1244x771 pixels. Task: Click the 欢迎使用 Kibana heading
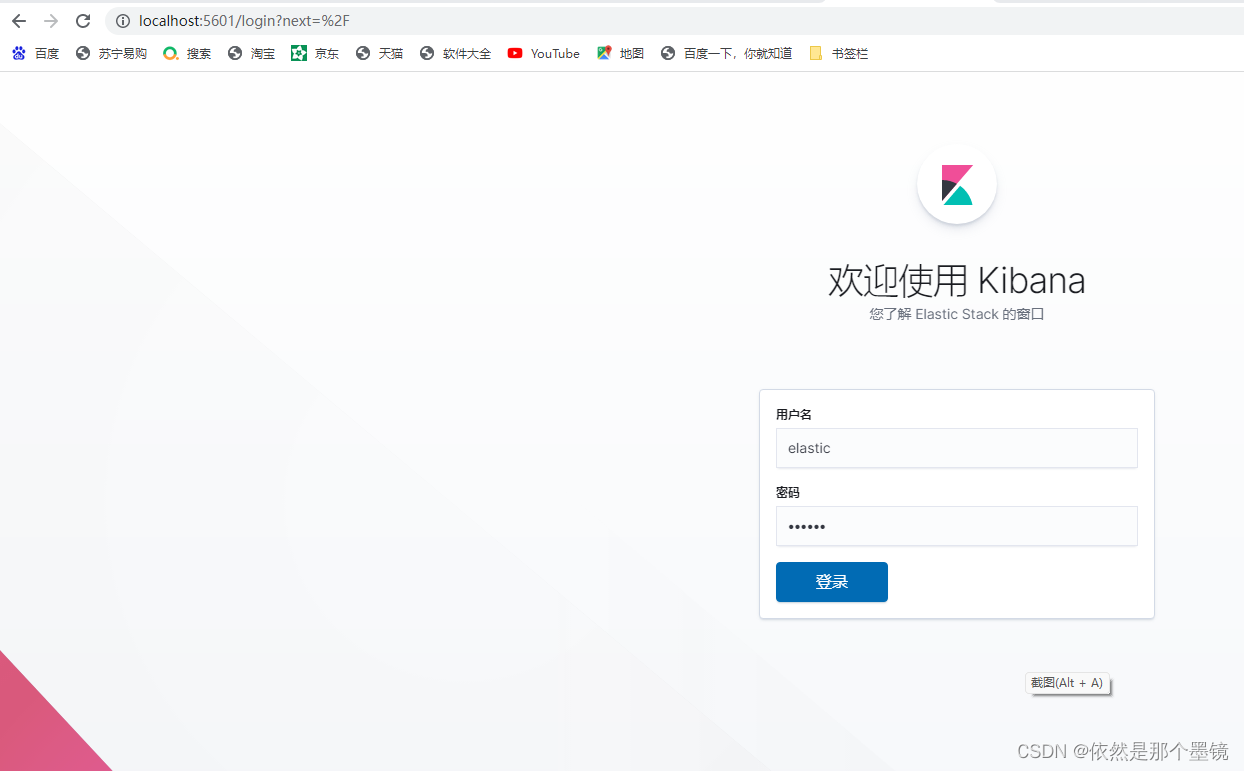(957, 281)
